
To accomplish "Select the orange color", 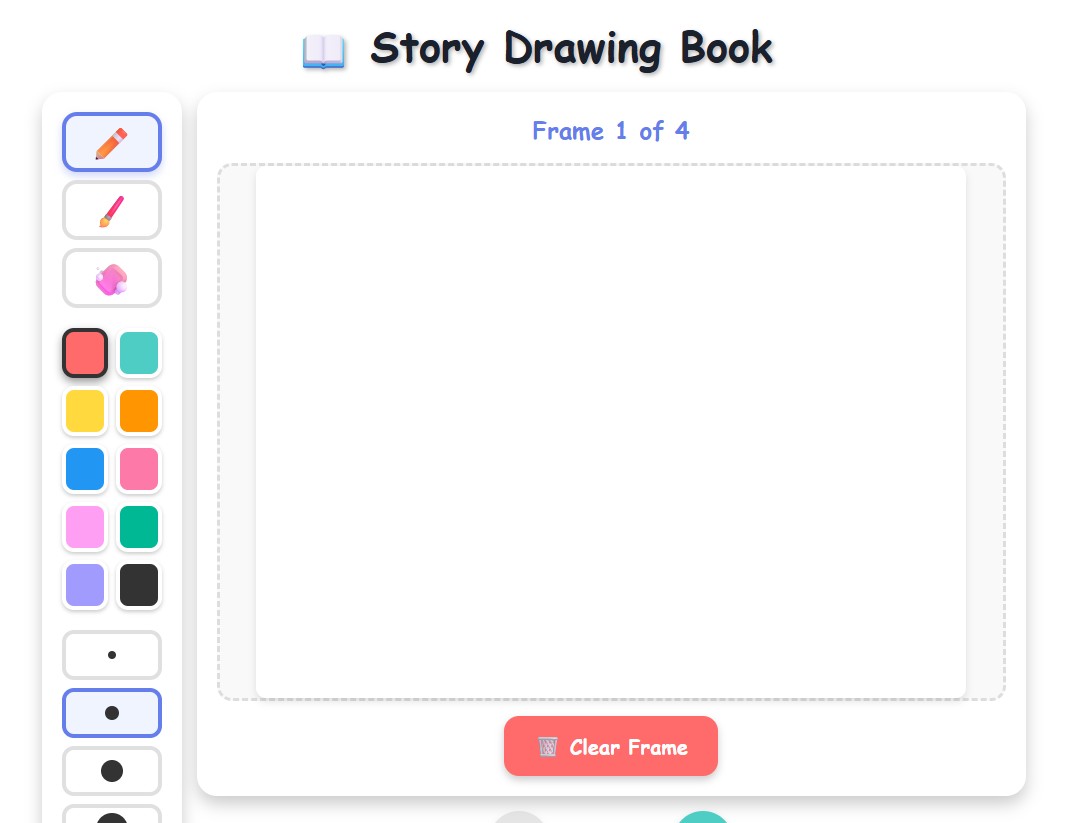I will tap(139, 411).
